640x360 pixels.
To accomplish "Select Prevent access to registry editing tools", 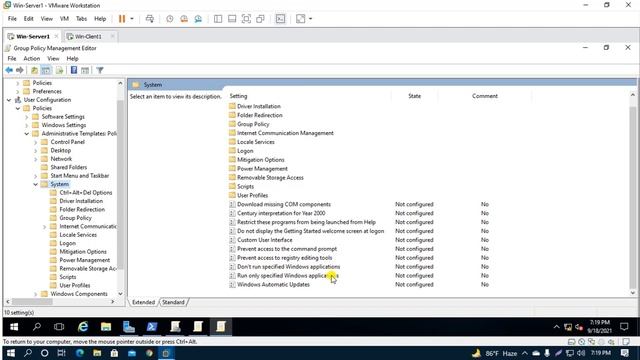I will [x=284, y=258].
